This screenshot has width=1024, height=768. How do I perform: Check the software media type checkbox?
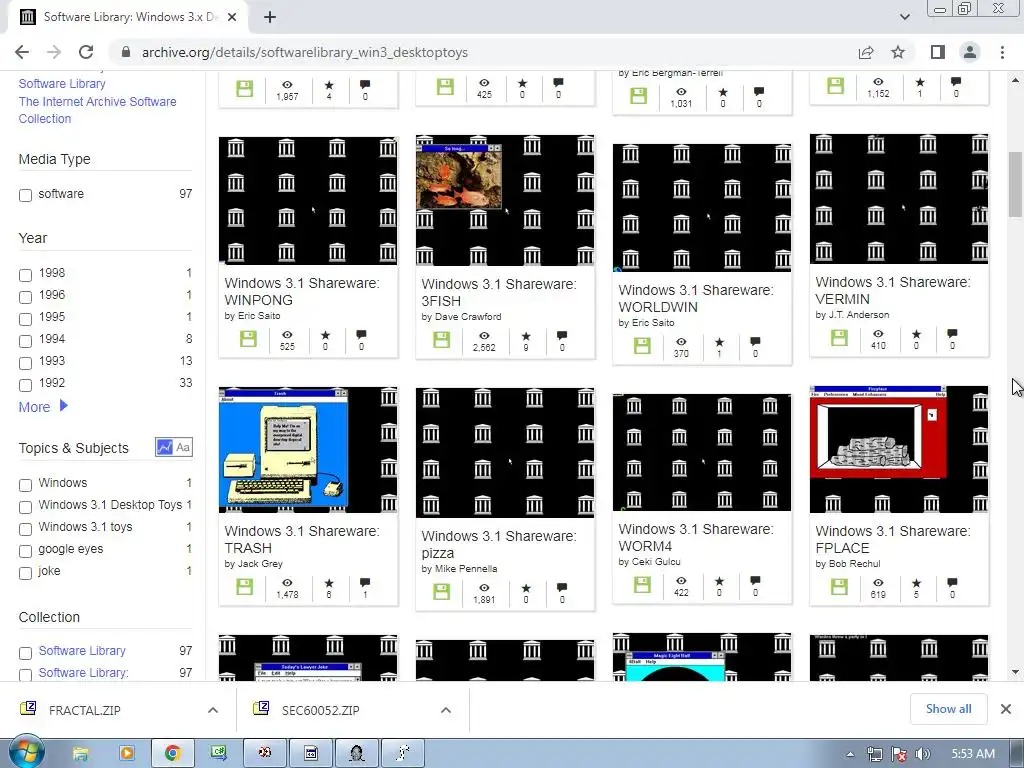(x=25, y=195)
